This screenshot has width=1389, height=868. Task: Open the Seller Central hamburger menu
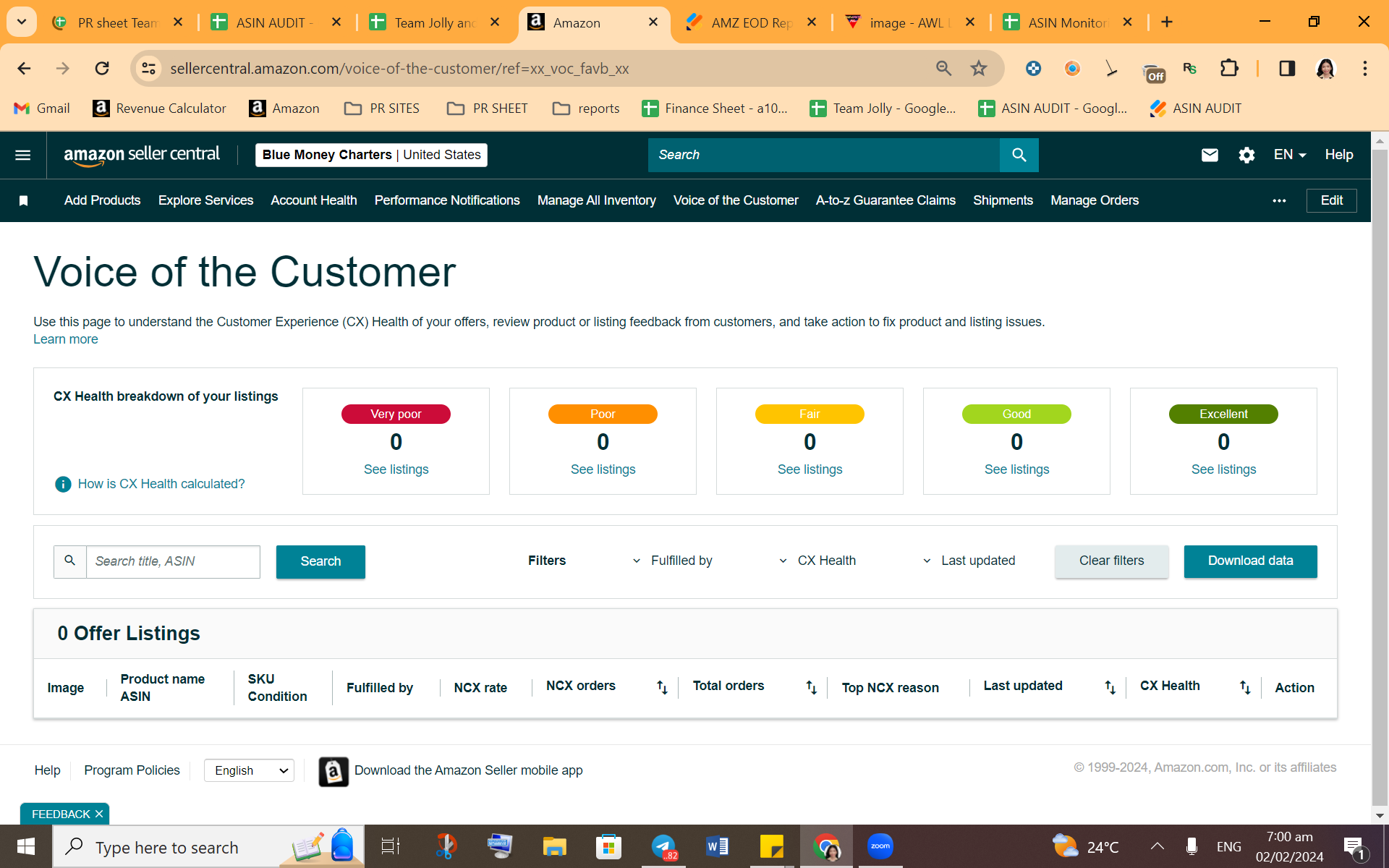pyautogui.click(x=23, y=155)
